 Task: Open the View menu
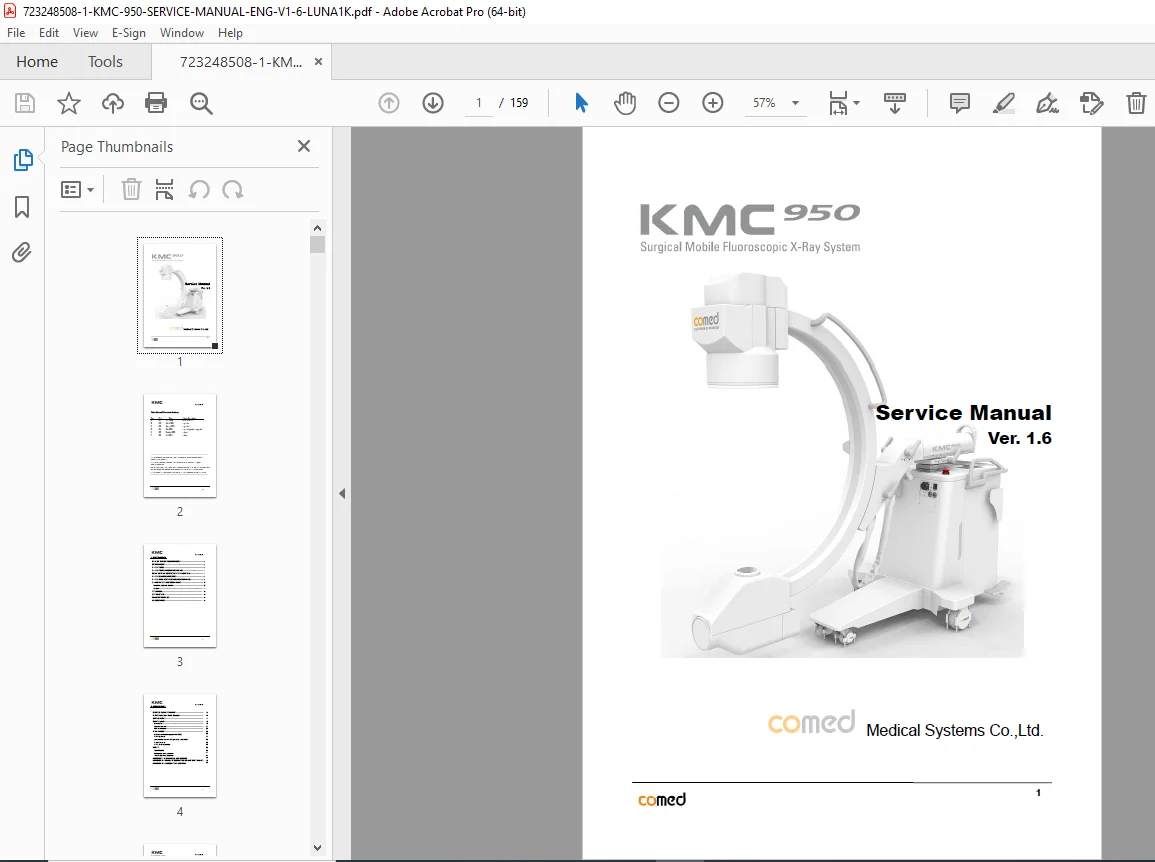click(x=85, y=33)
